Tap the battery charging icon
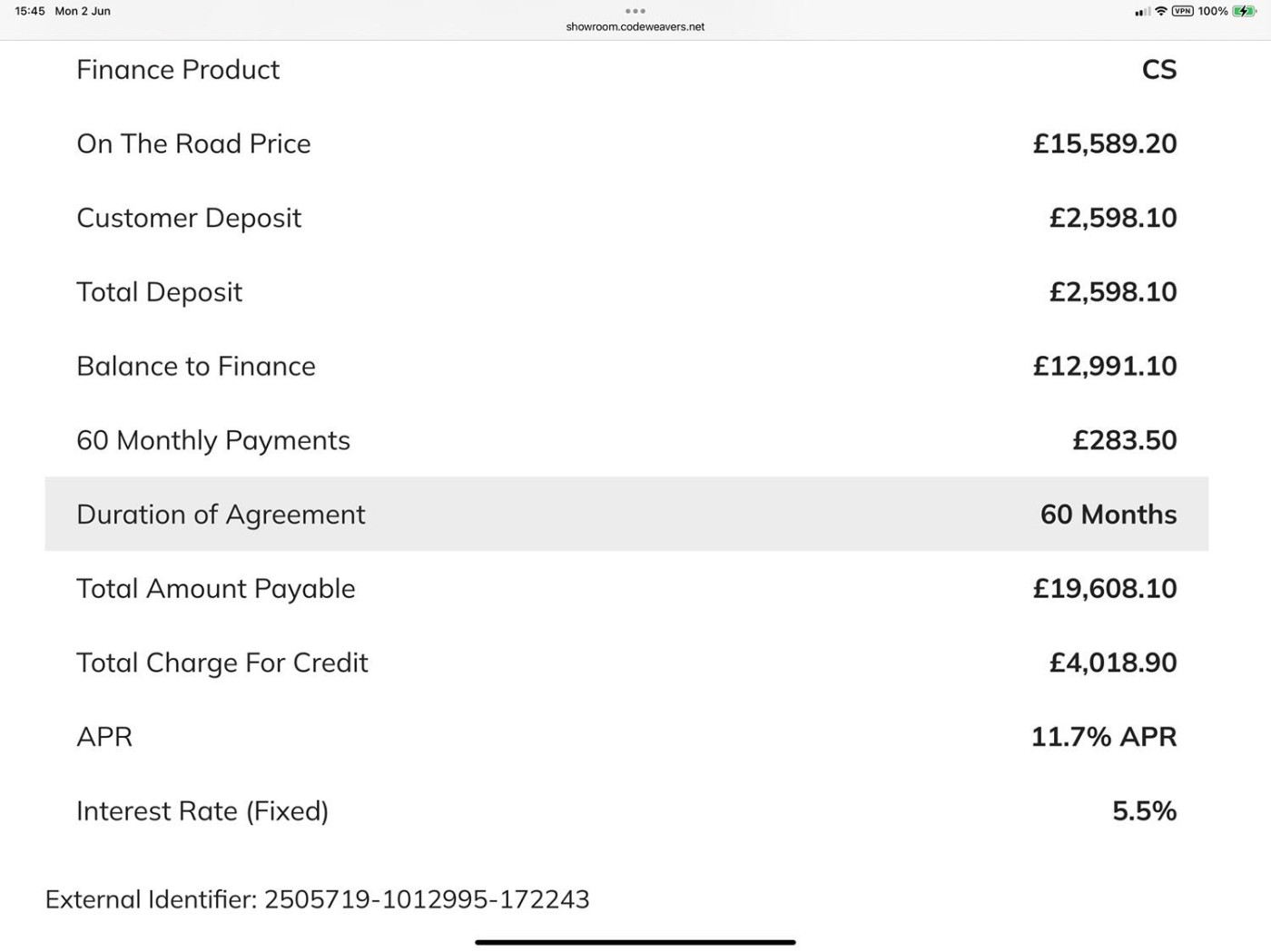The height and width of the screenshot is (952, 1271). [1244, 11]
